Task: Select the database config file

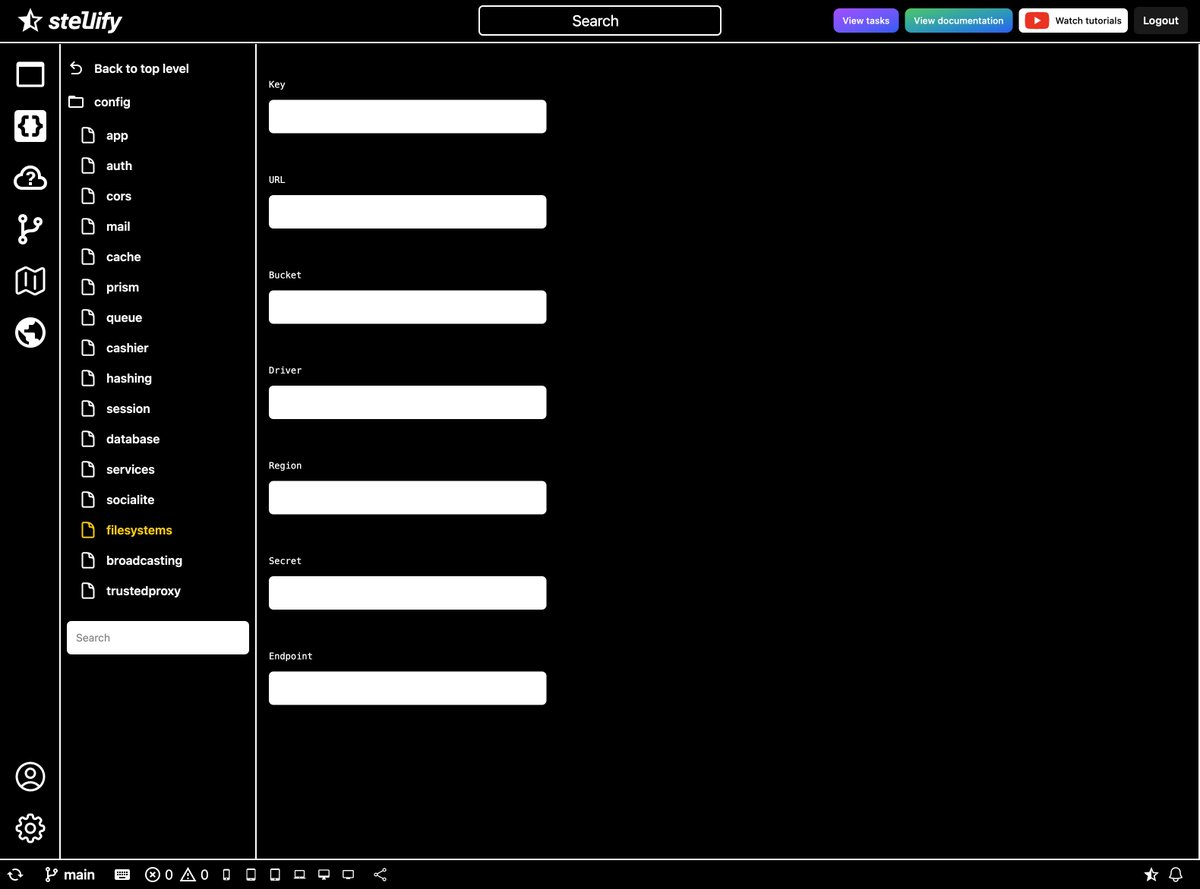Action: tap(132, 438)
